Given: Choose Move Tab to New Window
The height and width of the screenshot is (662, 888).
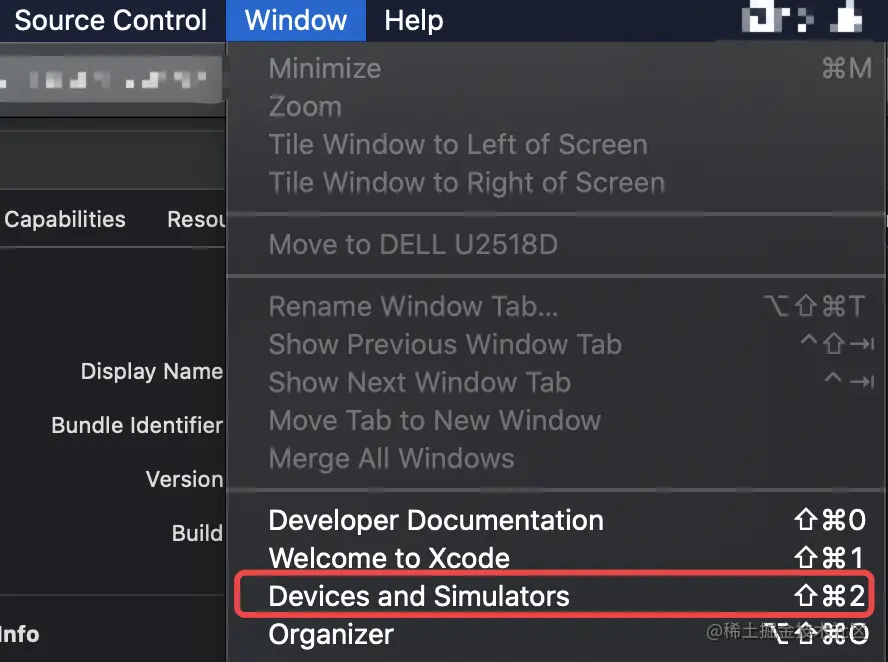Looking at the screenshot, I should [x=557, y=420].
